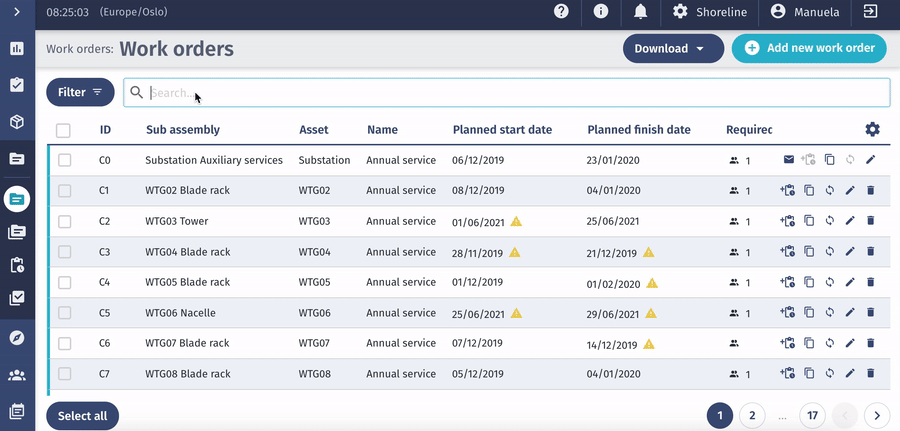Go to page 2 of results
This screenshot has width=900, height=431.
tap(751, 415)
